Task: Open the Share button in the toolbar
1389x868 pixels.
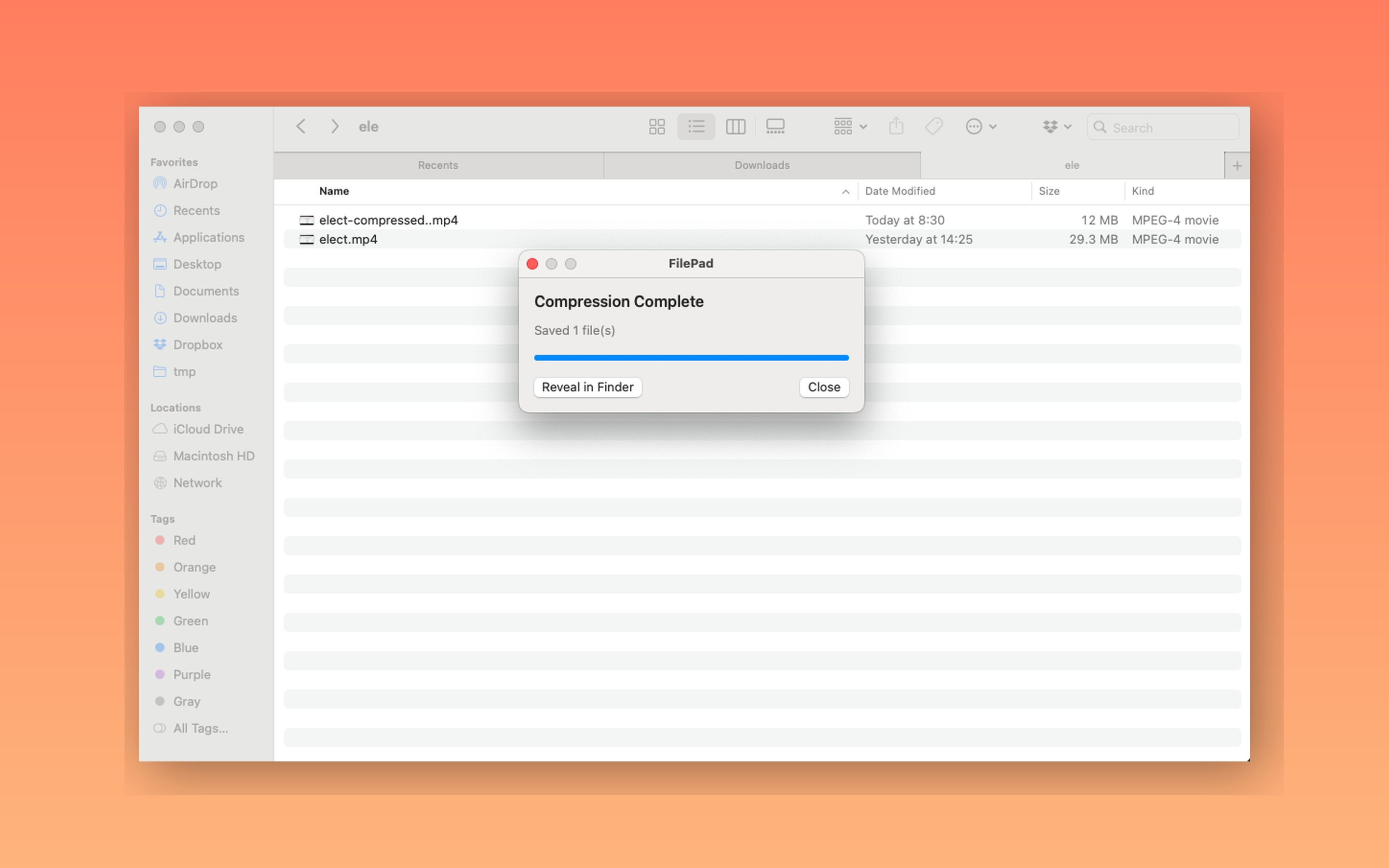Action: (x=897, y=126)
